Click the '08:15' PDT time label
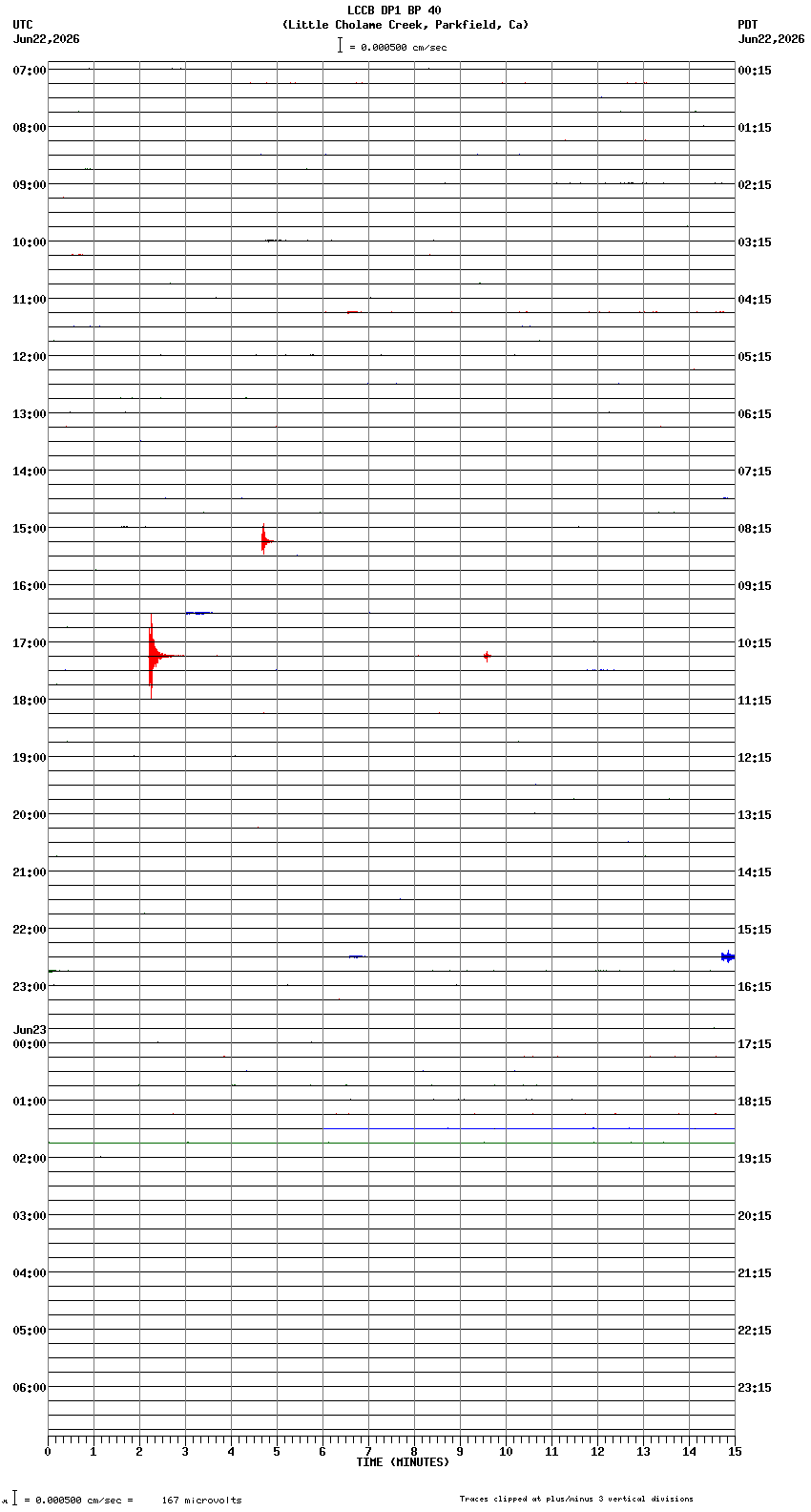 [755, 529]
